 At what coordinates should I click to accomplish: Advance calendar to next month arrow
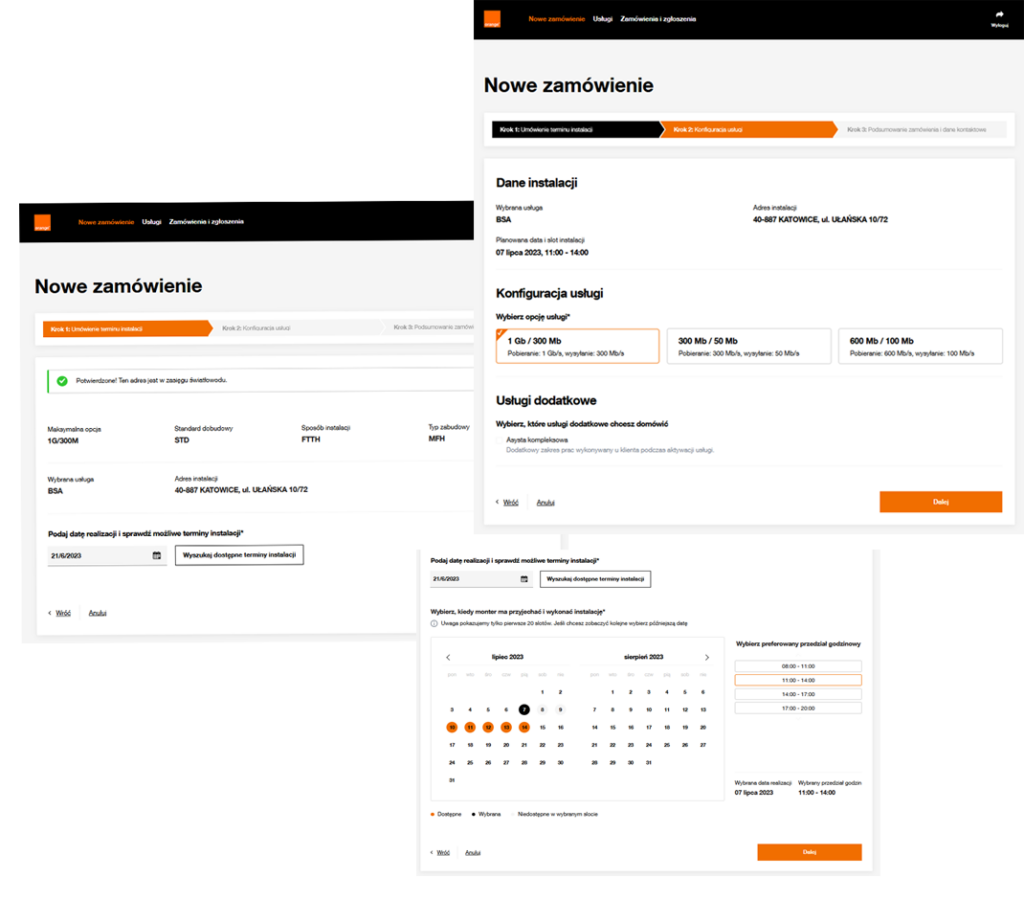[x=707, y=657]
